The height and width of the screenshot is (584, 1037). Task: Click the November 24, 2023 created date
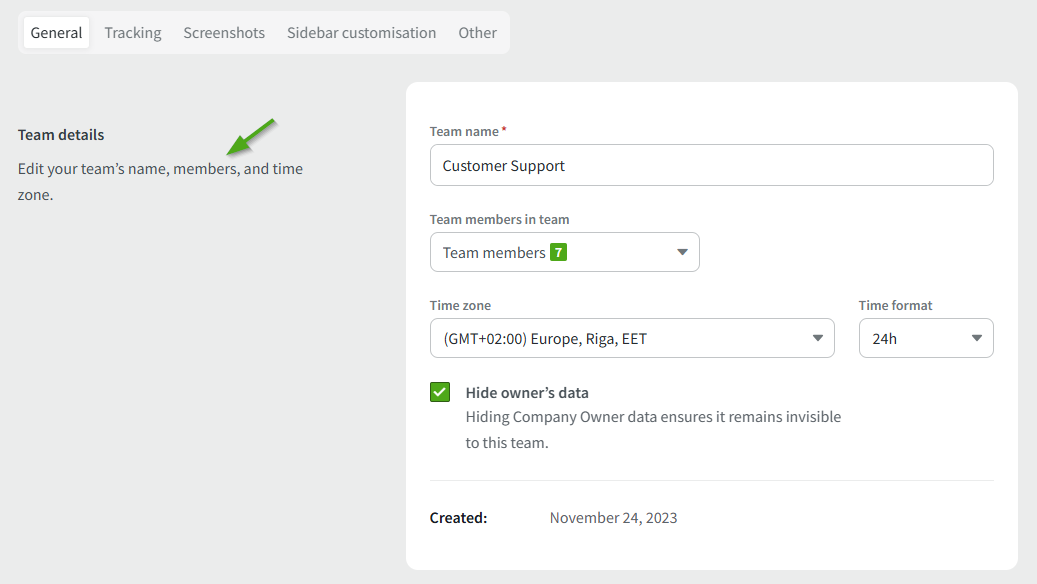(613, 518)
